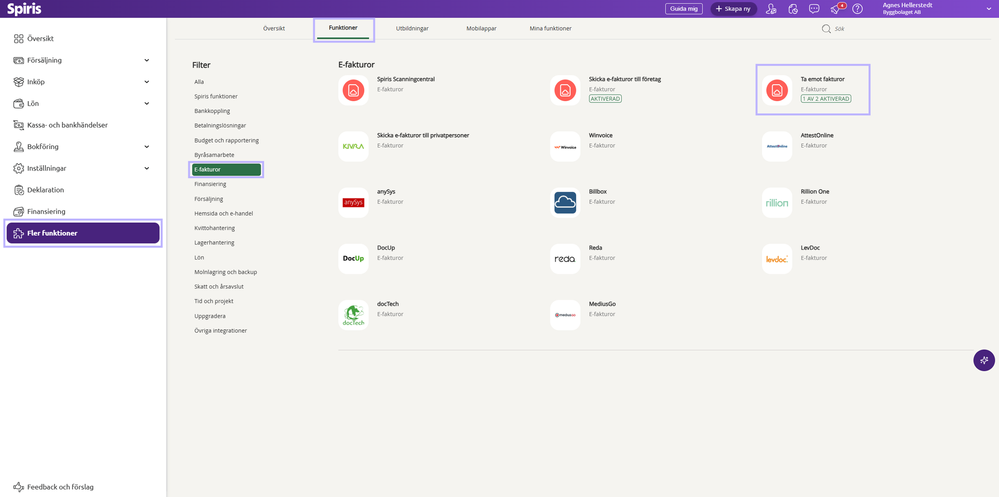This screenshot has height=497, width=999.
Task: Filter by Alla
Action: coord(199,82)
